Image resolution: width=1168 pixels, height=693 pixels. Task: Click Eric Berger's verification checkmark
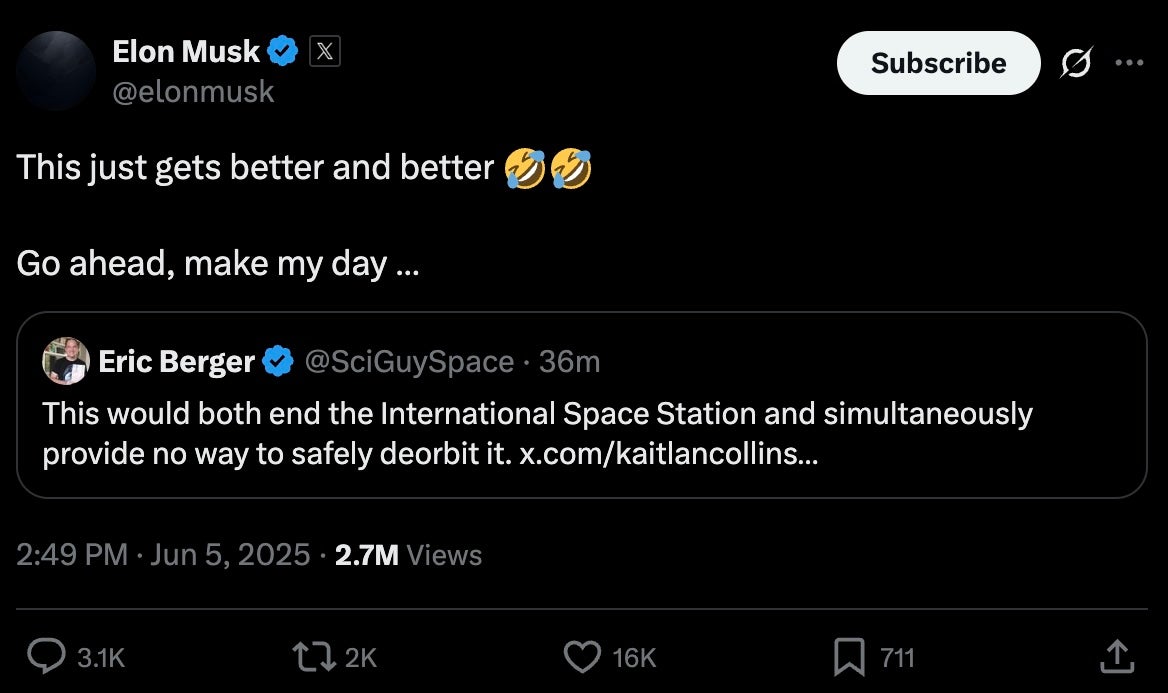(277, 361)
